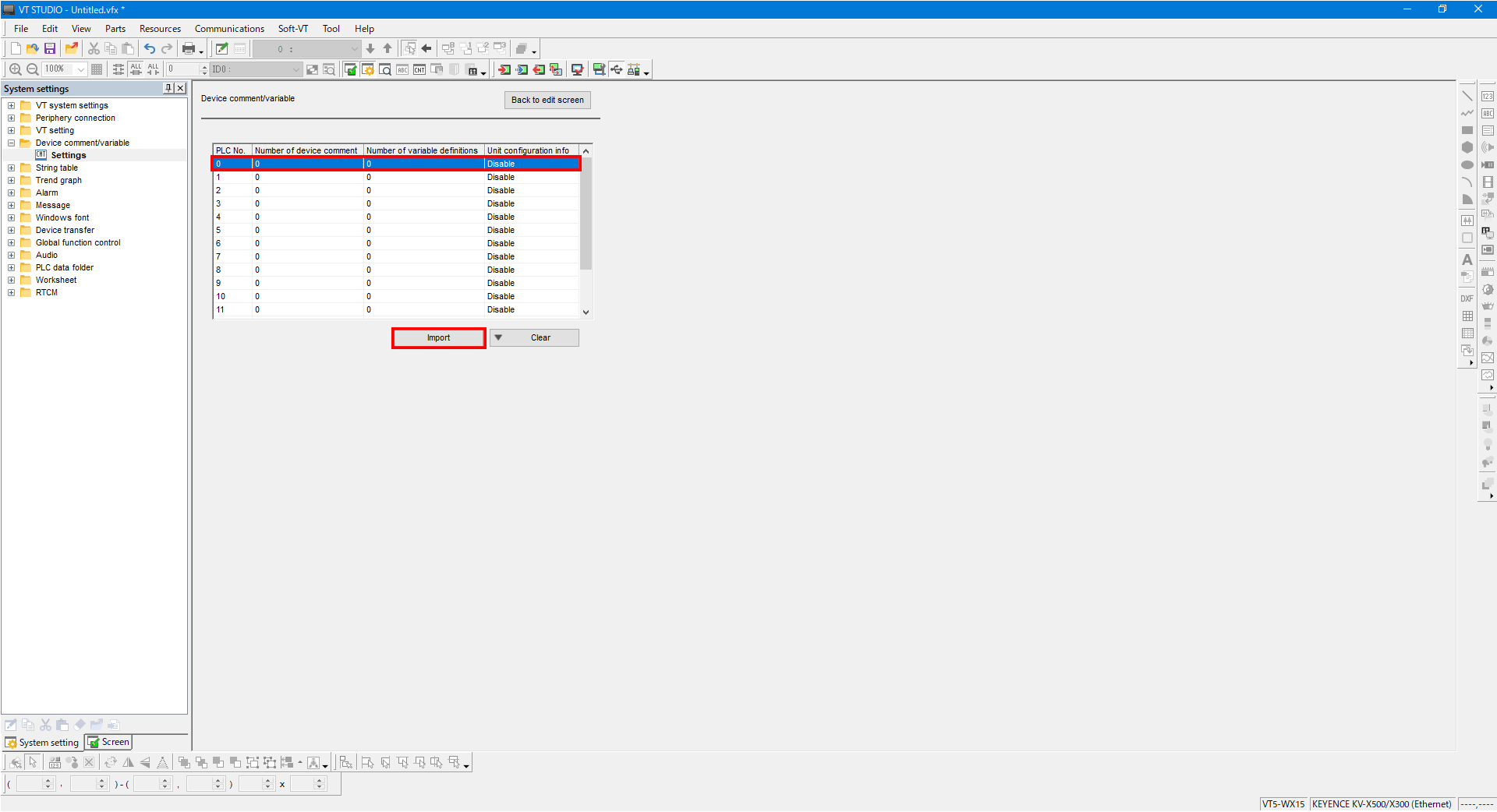Switch to the Screen tab
Viewport: 1497px width, 812px height.
[x=108, y=742]
